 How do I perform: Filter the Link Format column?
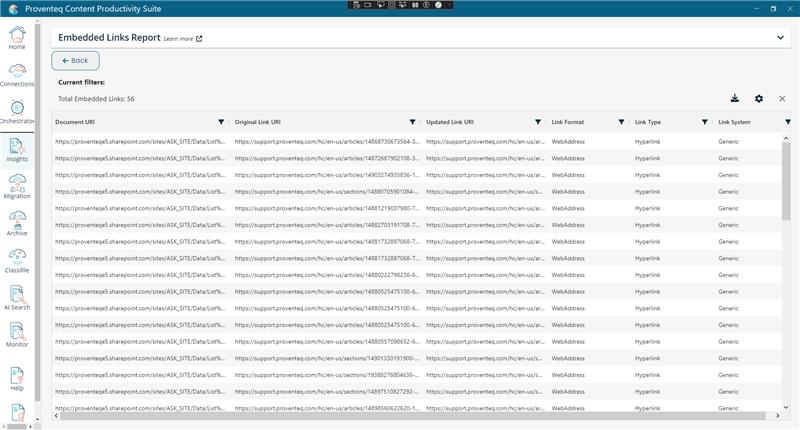[621, 122]
